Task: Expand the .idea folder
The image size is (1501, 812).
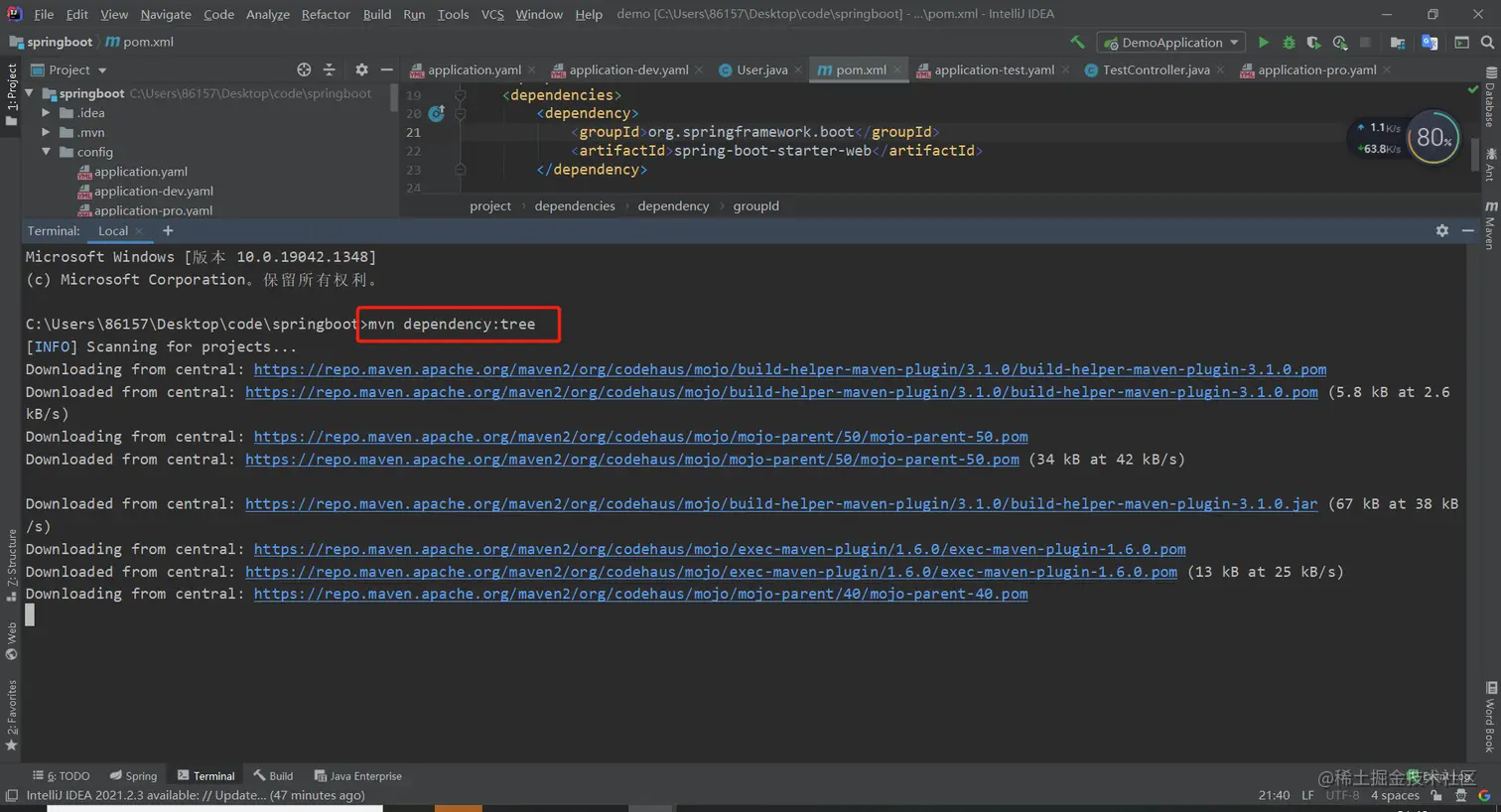Action: click(46, 113)
